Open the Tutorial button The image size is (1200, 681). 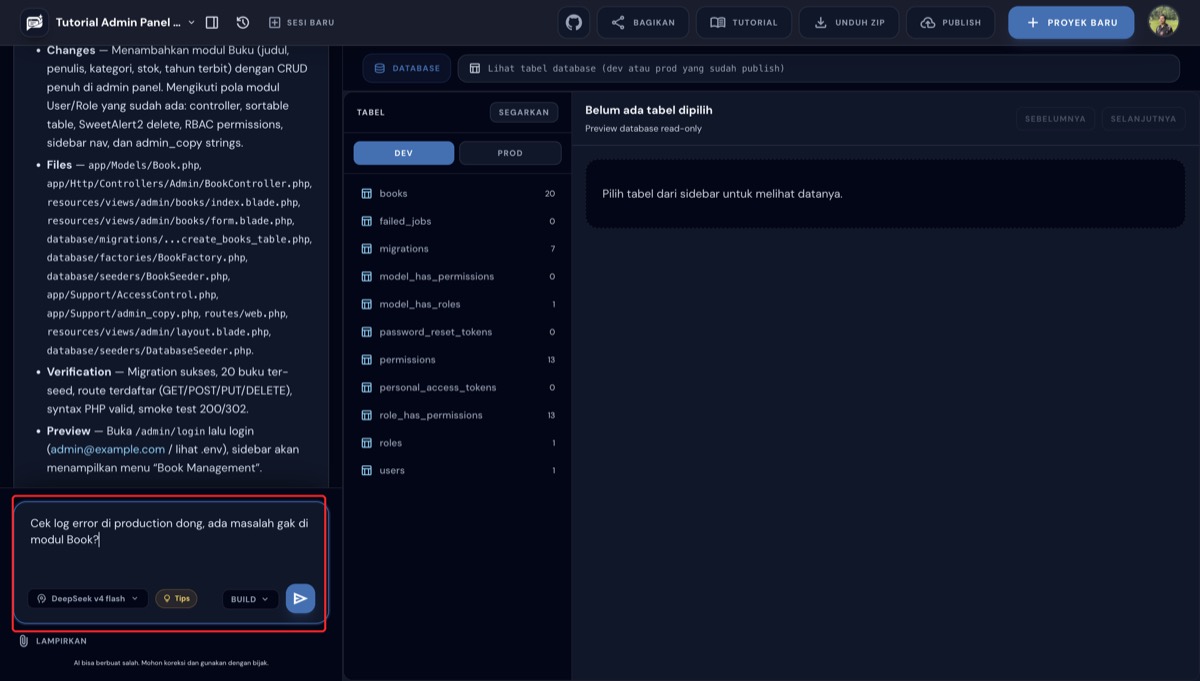744,22
